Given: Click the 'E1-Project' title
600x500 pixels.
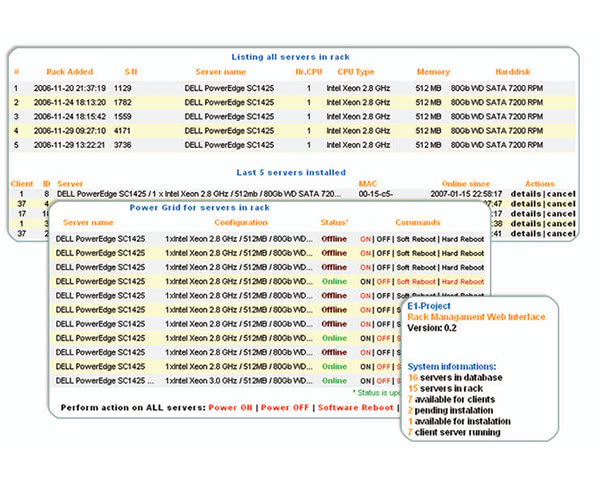Looking at the screenshot, I should (429, 306).
